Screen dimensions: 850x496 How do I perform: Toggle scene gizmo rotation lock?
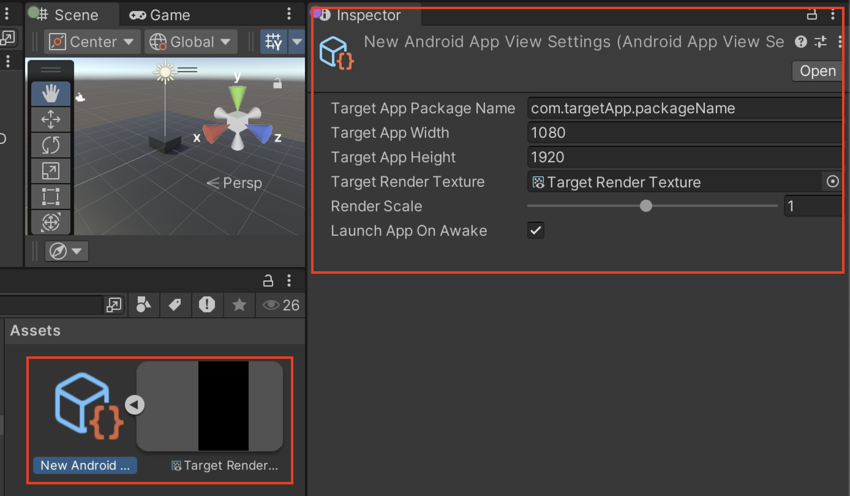[x=277, y=83]
